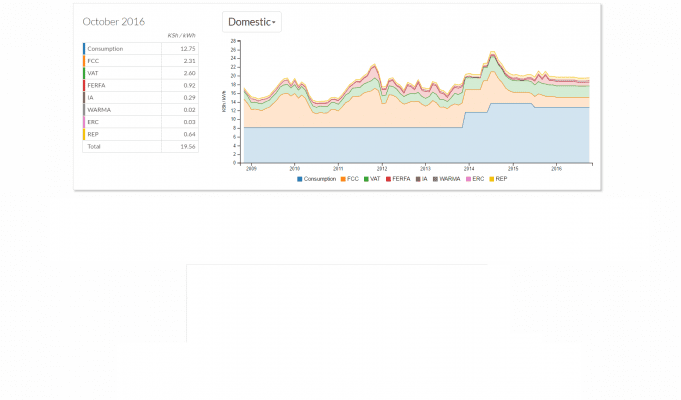Click the IA table row
Screen dimensions: 681x400
[x=140, y=97]
